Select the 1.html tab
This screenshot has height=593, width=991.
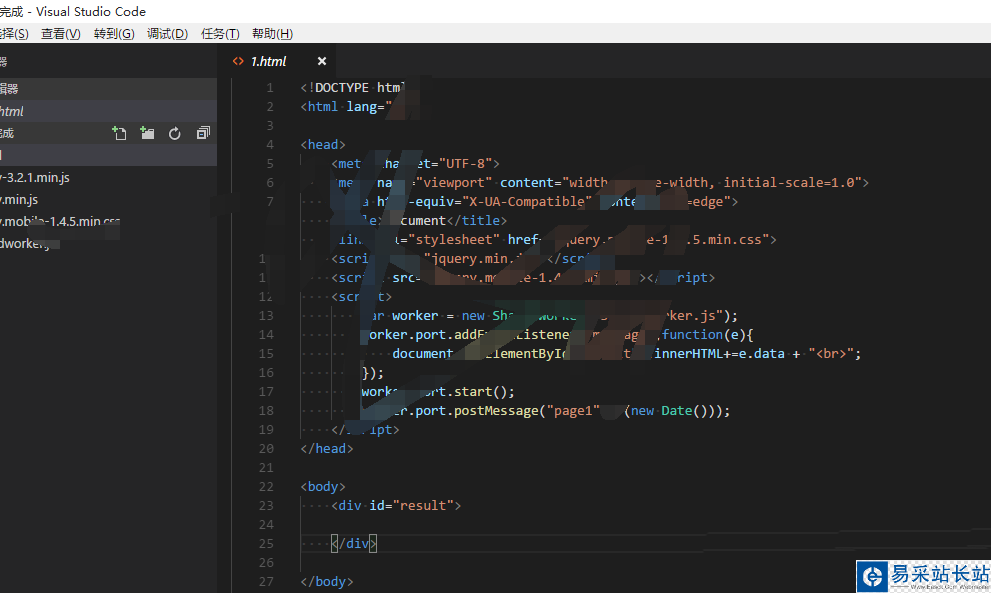[282, 61]
